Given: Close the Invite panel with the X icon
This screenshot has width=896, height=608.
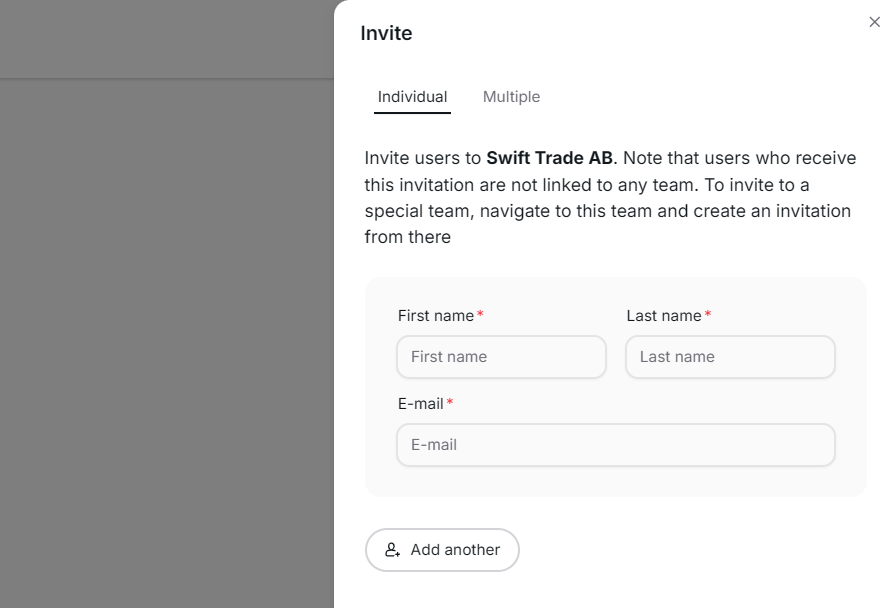Looking at the screenshot, I should [x=874, y=22].
